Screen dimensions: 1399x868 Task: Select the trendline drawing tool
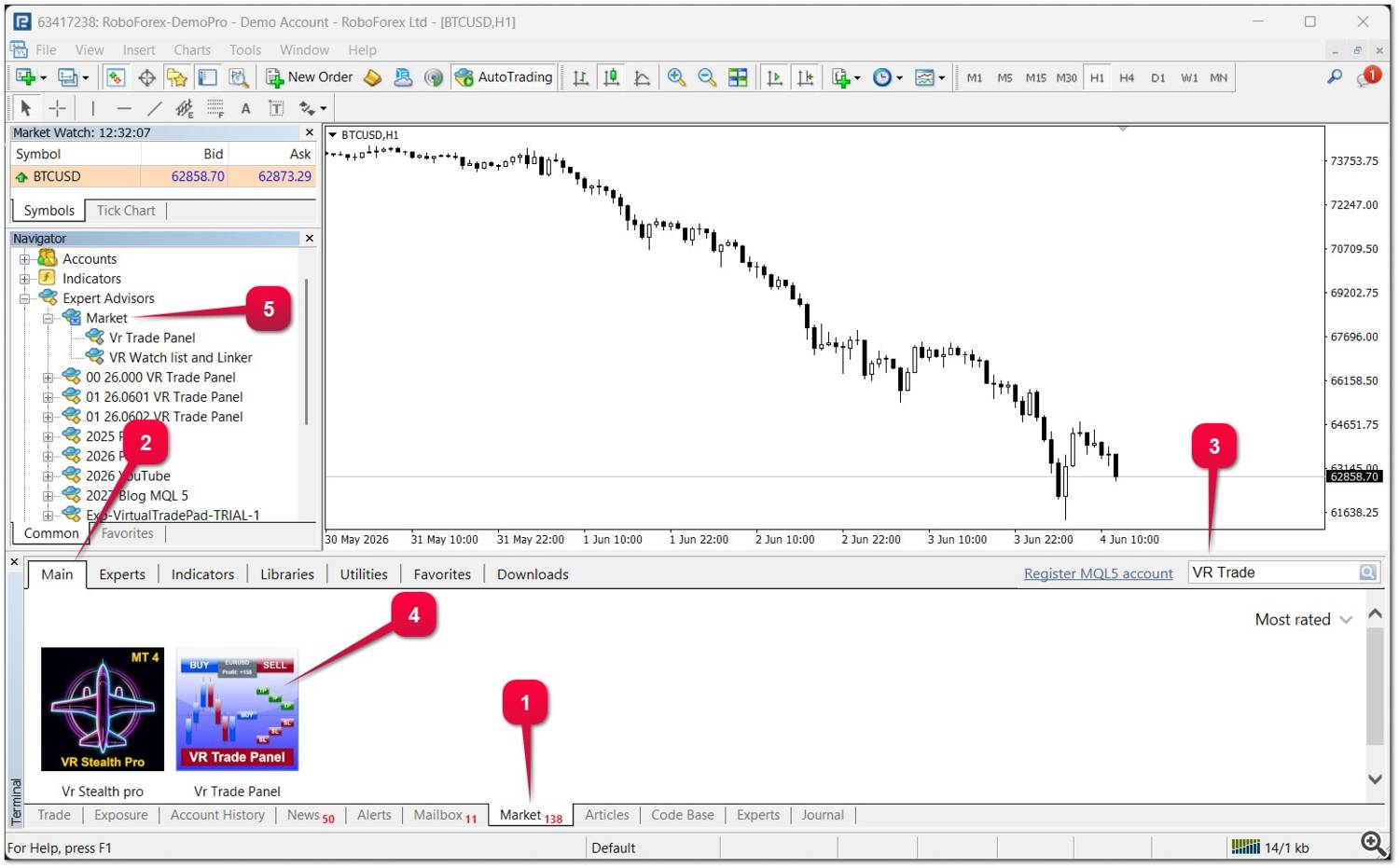155,108
